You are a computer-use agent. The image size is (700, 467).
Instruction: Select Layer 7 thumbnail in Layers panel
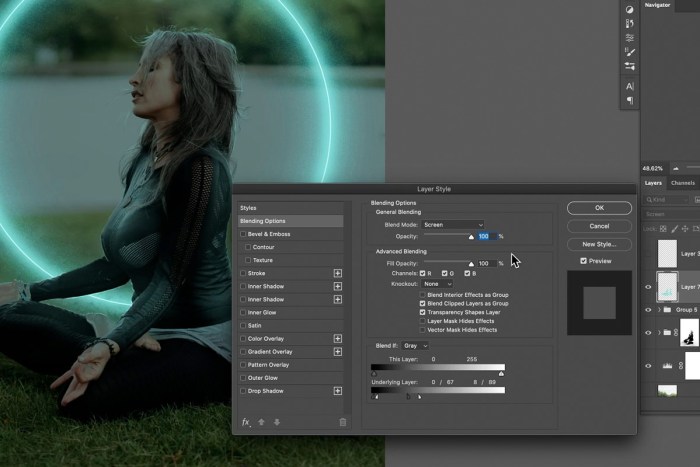tap(667, 286)
